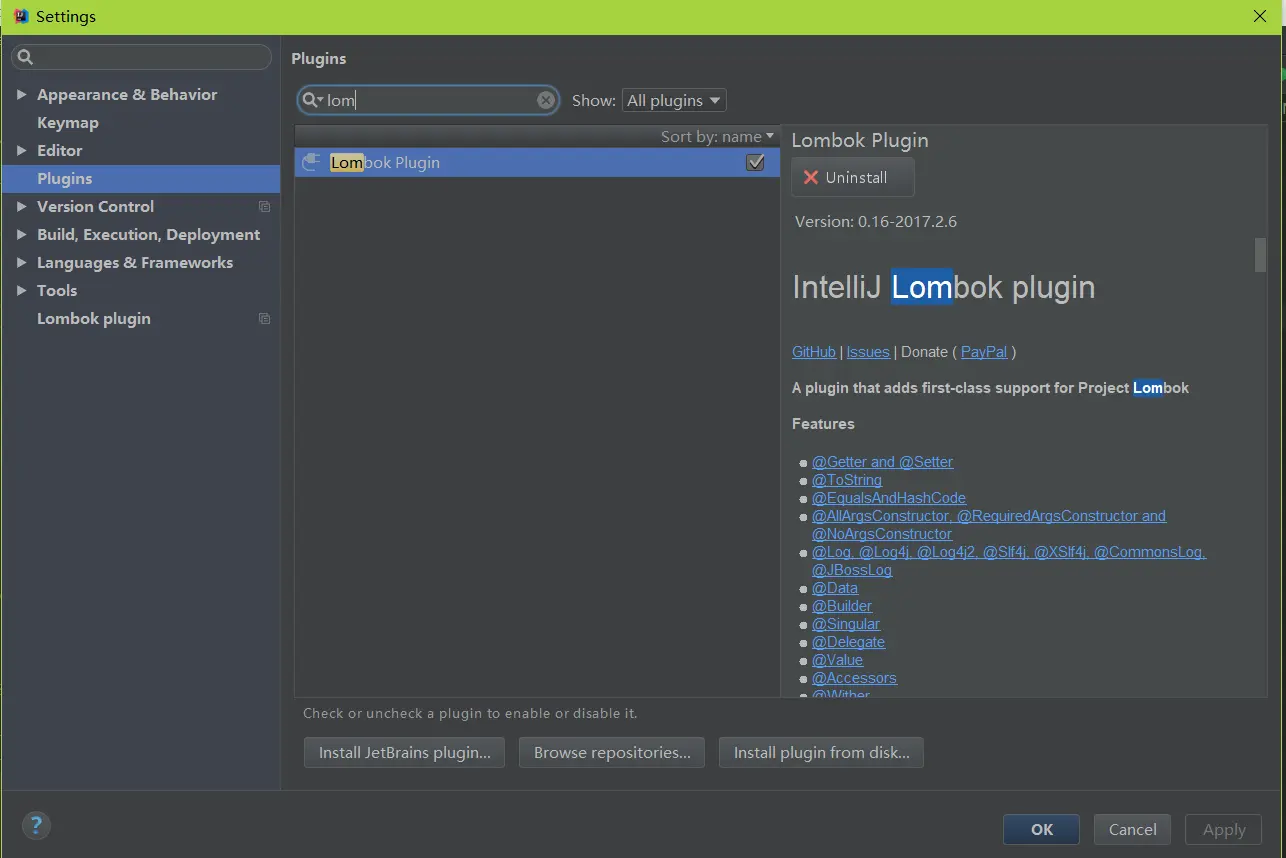Open the @Getter and @Setter link

(882, 462)
